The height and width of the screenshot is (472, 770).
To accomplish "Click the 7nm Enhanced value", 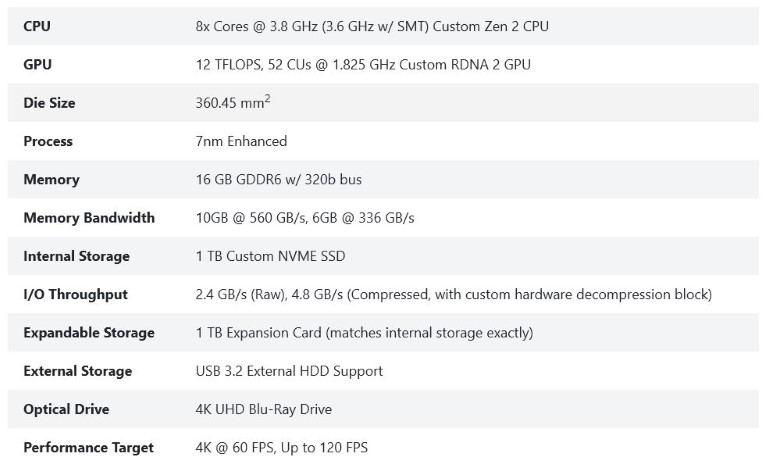I will [x=241, y=141].
